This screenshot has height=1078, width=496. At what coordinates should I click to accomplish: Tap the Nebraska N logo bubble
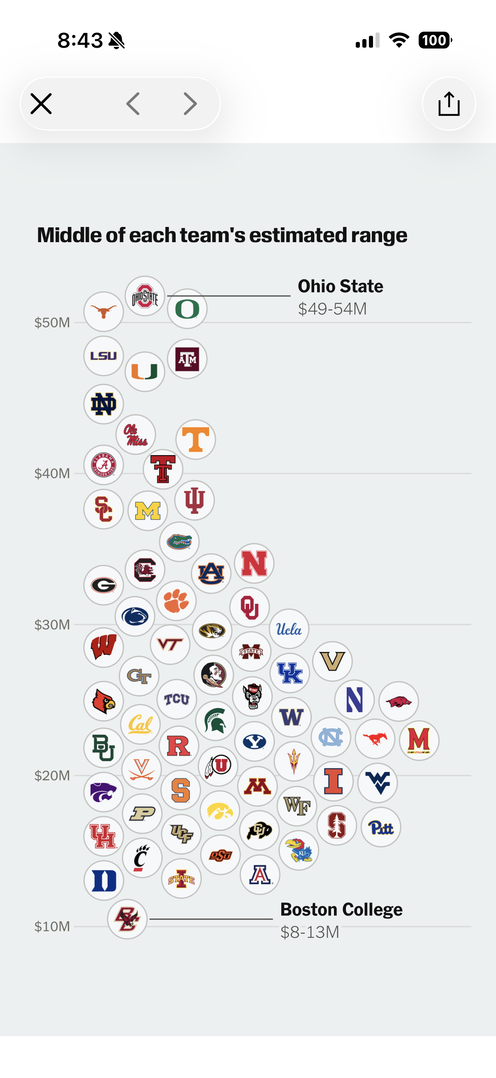point(255,563)
